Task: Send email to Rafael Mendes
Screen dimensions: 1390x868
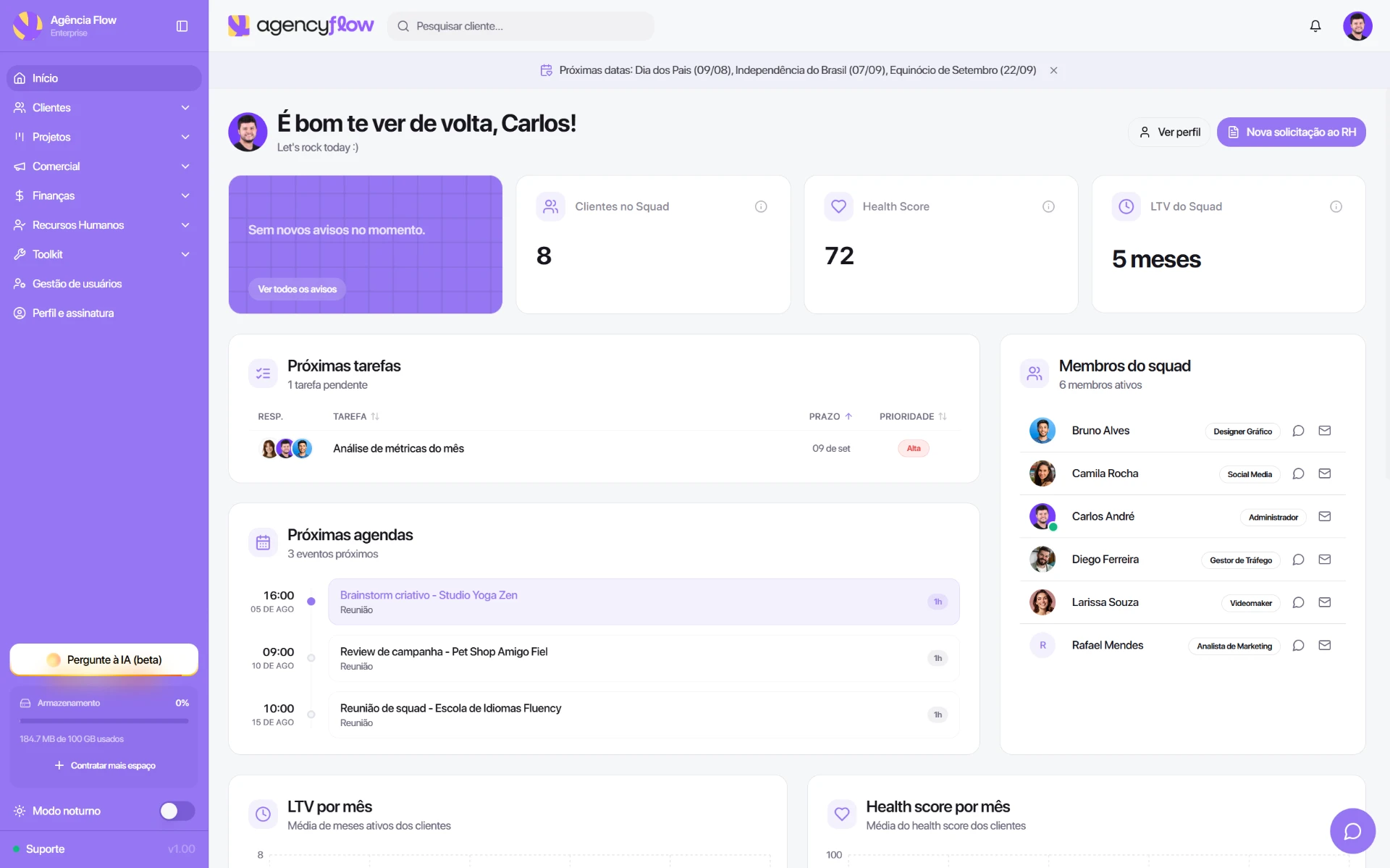Action: coord(1325,645)
